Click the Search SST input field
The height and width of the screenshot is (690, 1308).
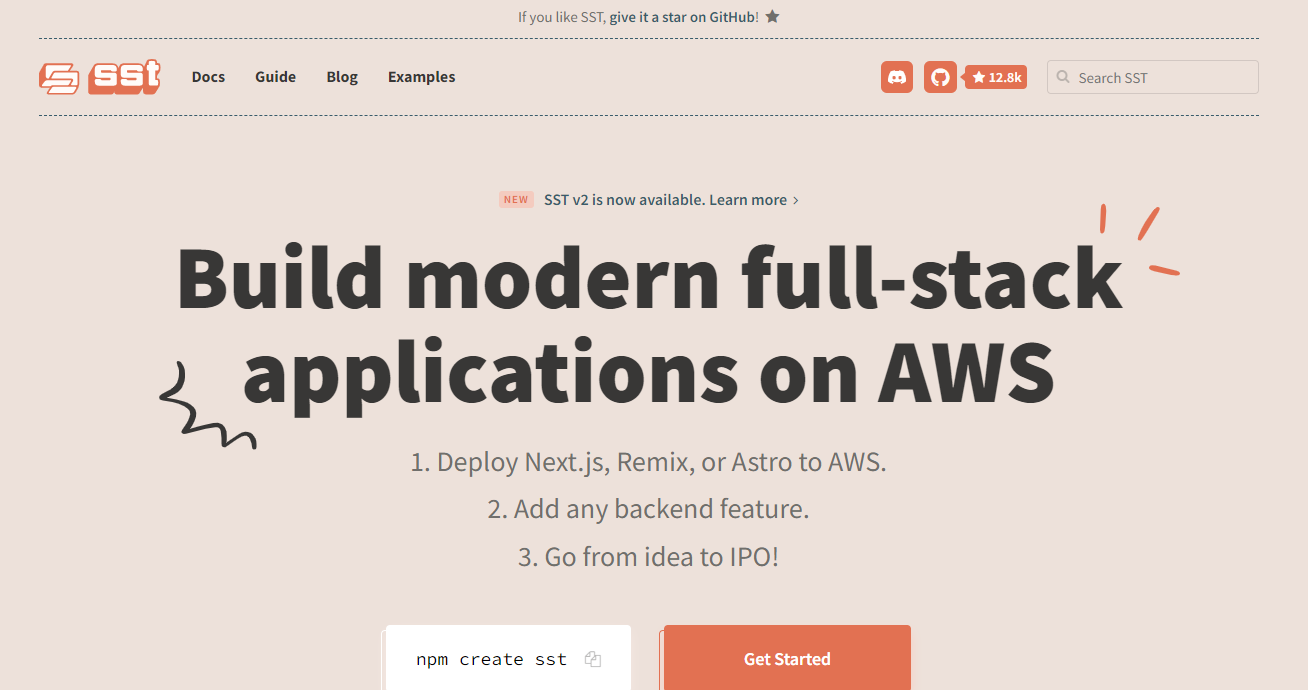pyautogui.click(x=1152, y=77)
